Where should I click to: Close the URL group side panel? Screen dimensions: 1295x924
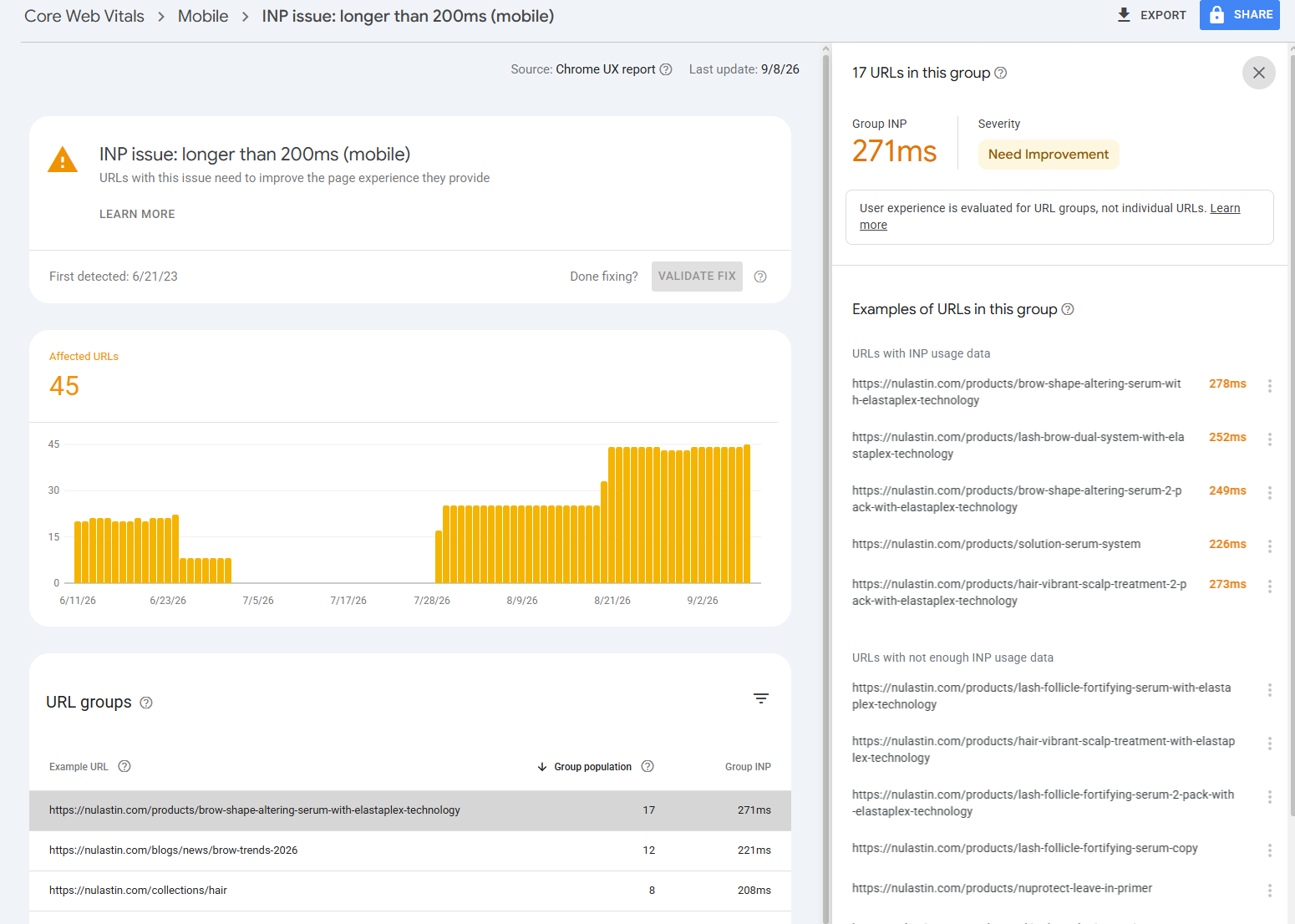[1258, 73]
